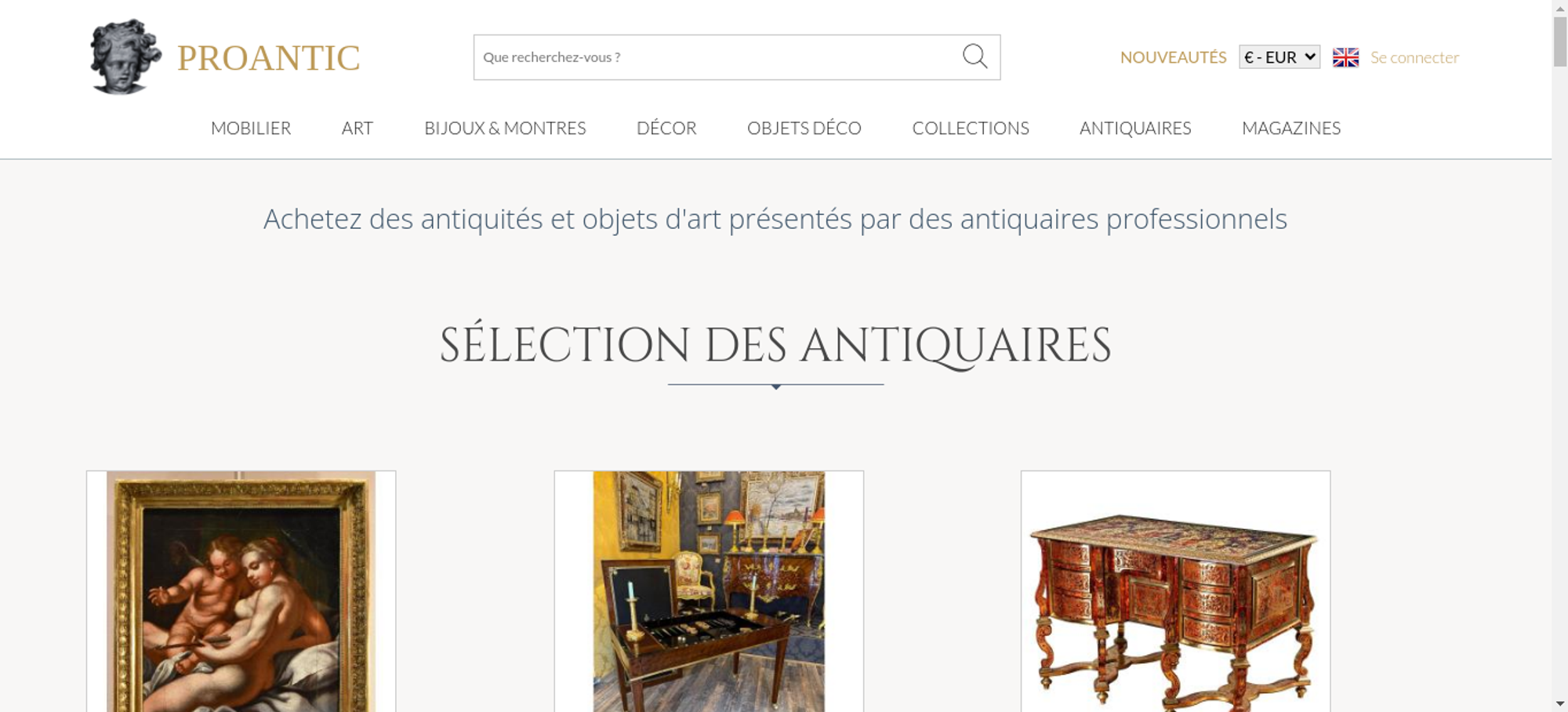1568x712 pixels.
Task: Click the PROANTIC brand name text
Action: pyautogui.click(x=268, y=58)
